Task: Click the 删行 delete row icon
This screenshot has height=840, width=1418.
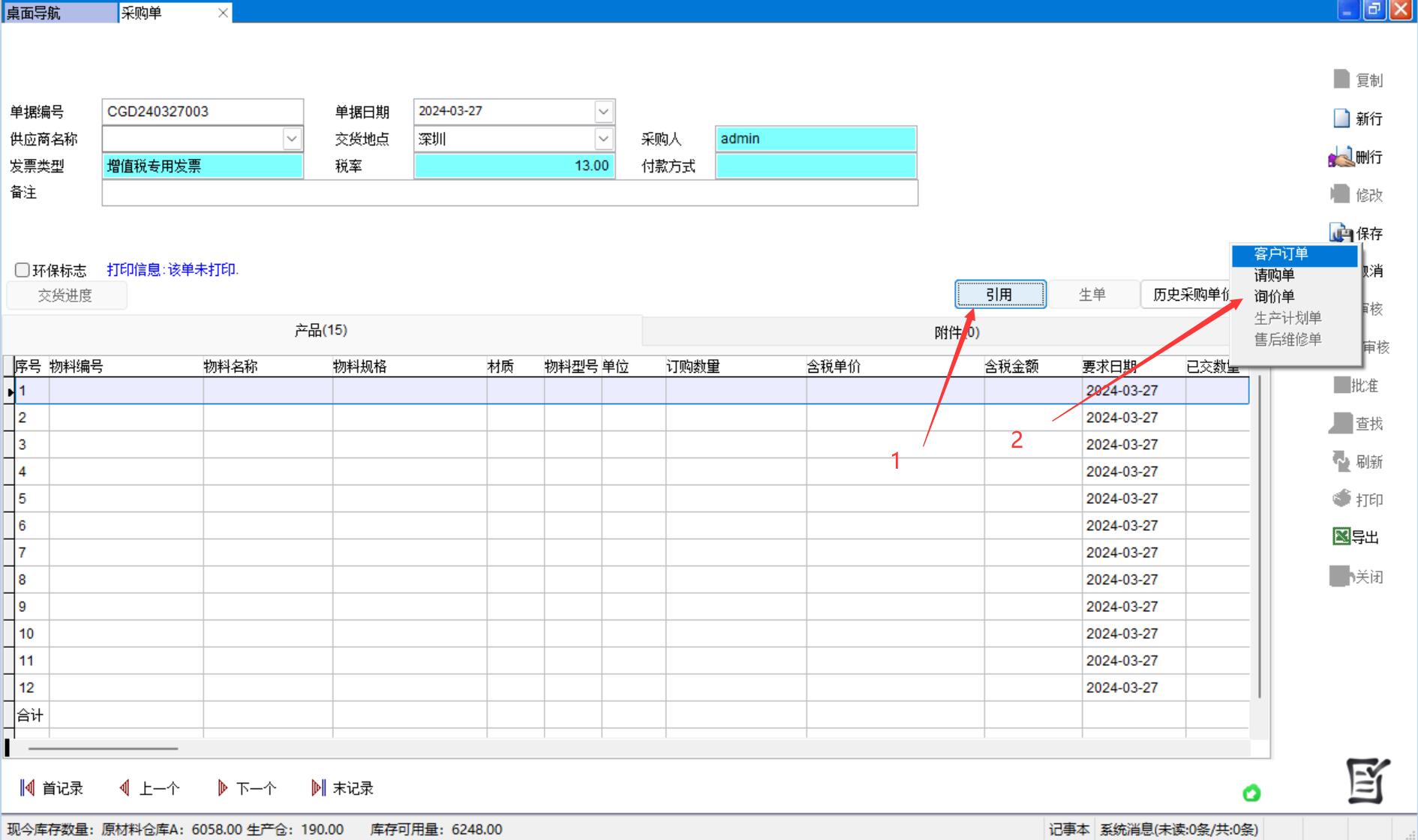Action: 1340,157
